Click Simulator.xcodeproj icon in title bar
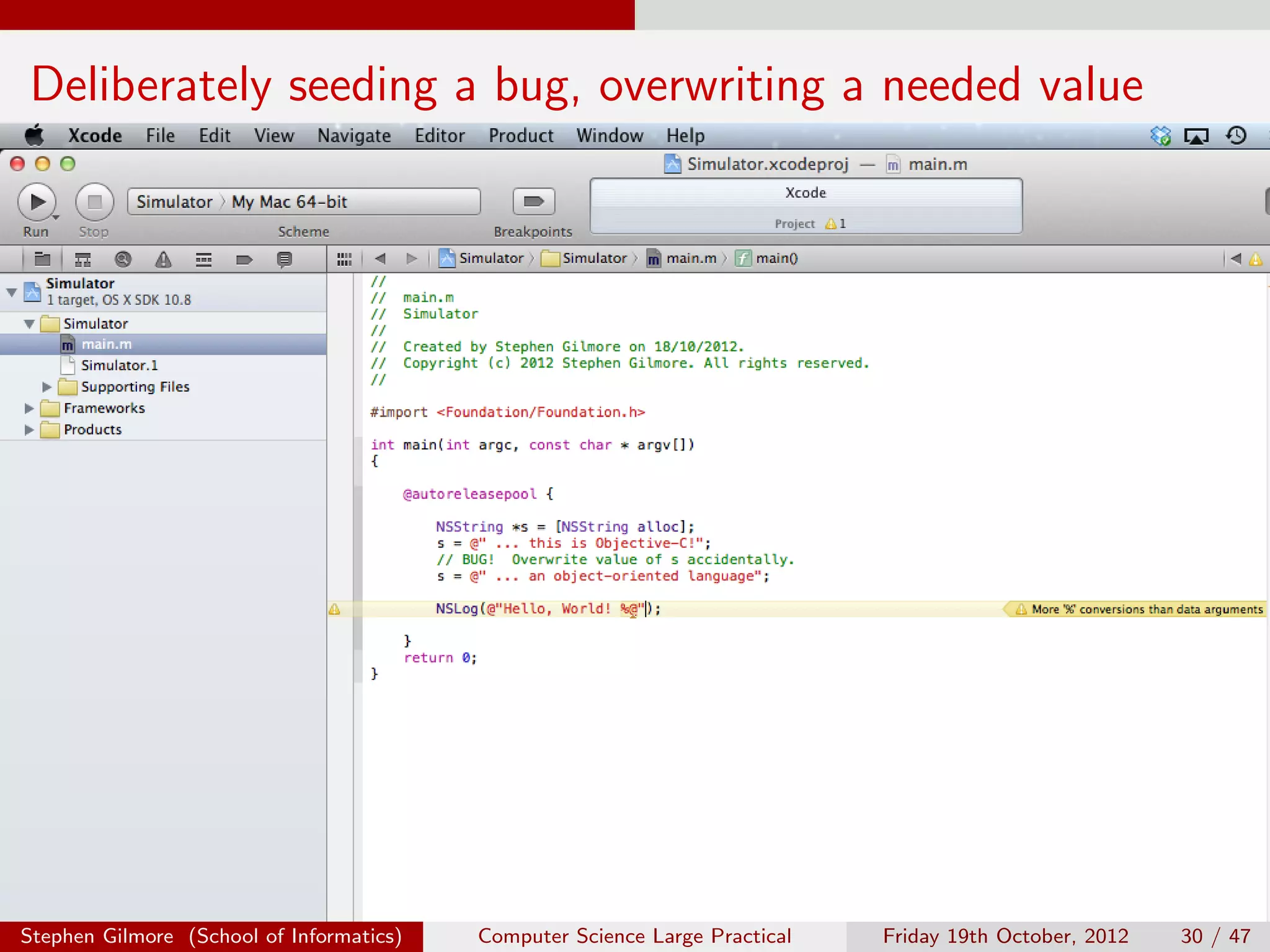Screen dimensions: 1270x952 coord(672,164)
